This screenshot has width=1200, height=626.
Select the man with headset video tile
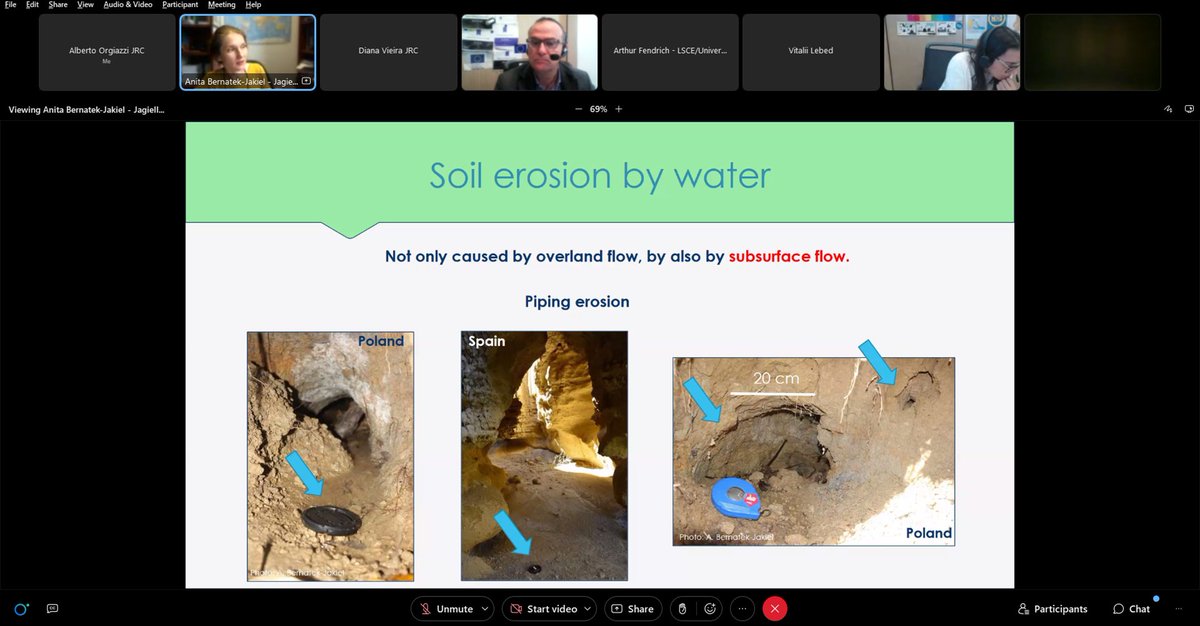529,52
